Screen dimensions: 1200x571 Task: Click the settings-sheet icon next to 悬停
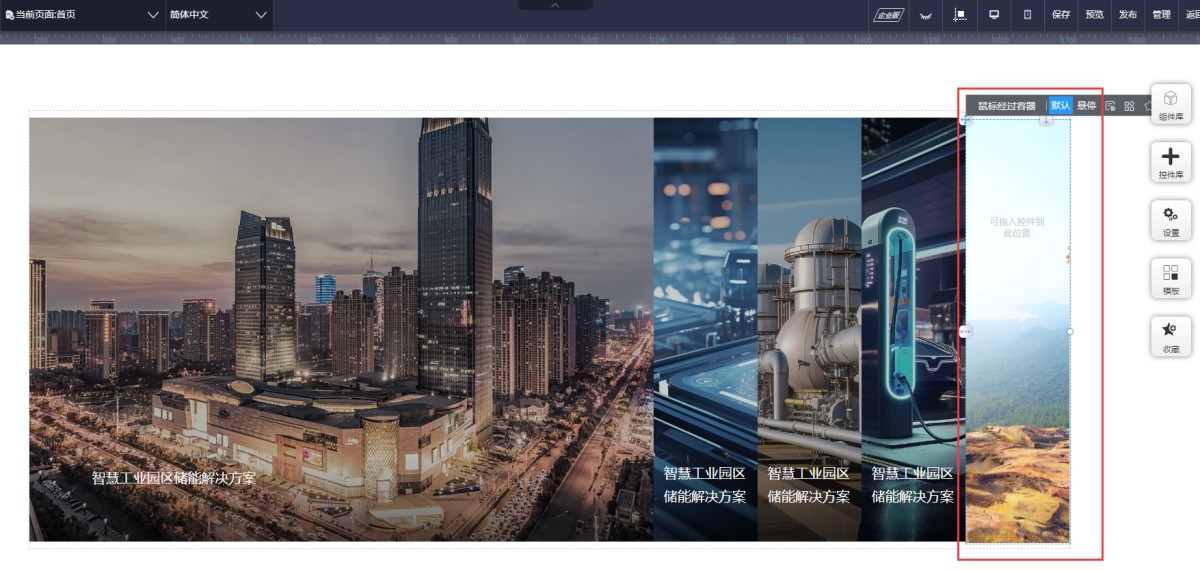[1110, 106]
